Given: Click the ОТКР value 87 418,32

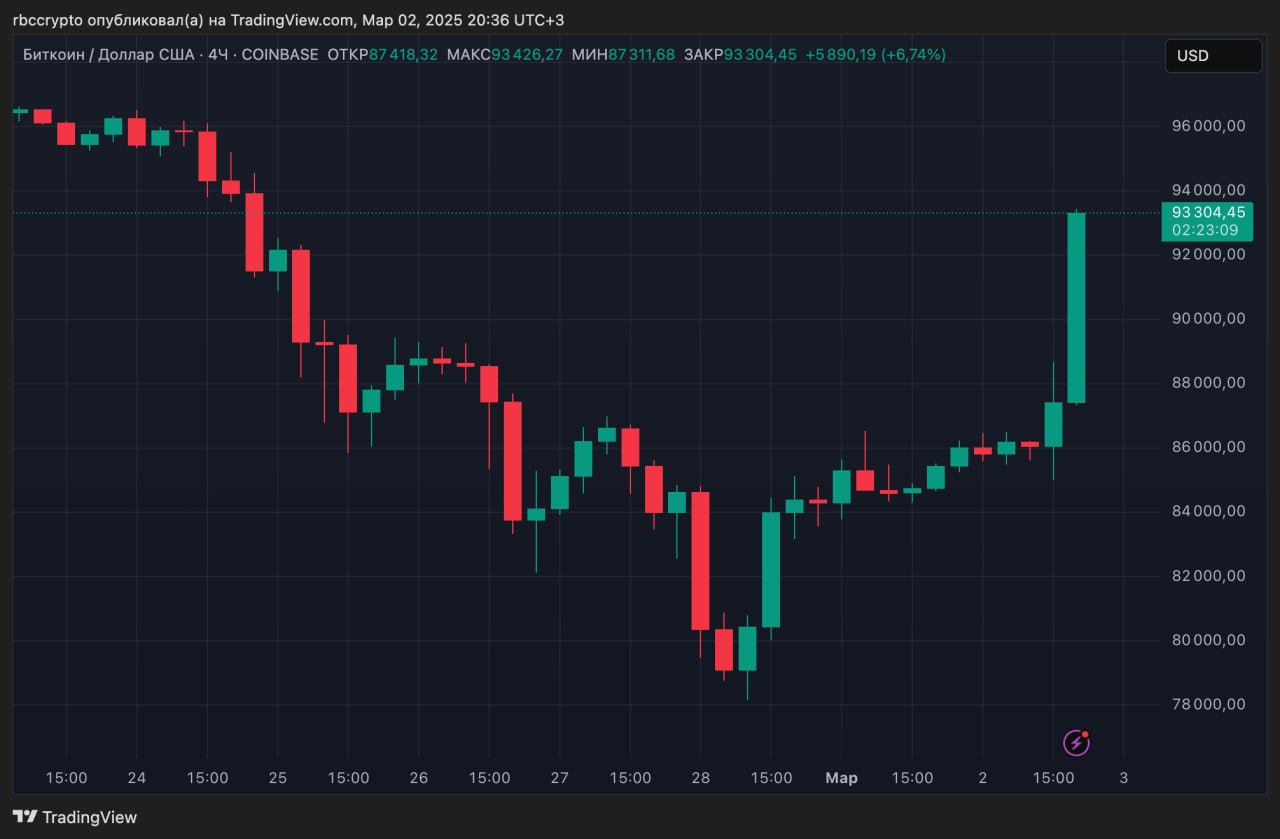Looking at the screenshot, I should click(403, 55).
